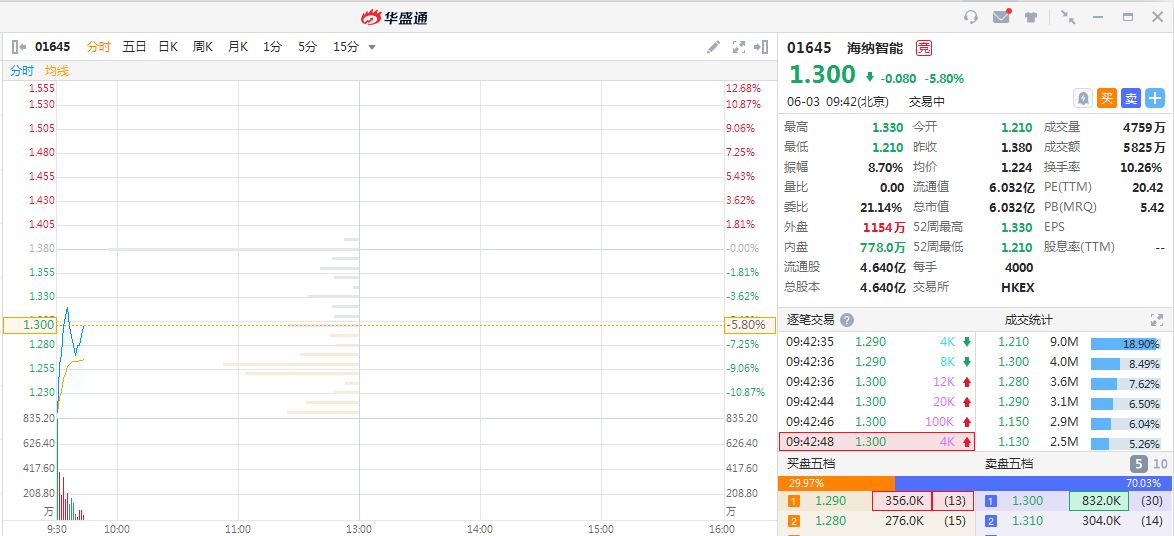Switch order book to 10 levels
Viewport: 1174px width, 536px height.
point(1160,464)
